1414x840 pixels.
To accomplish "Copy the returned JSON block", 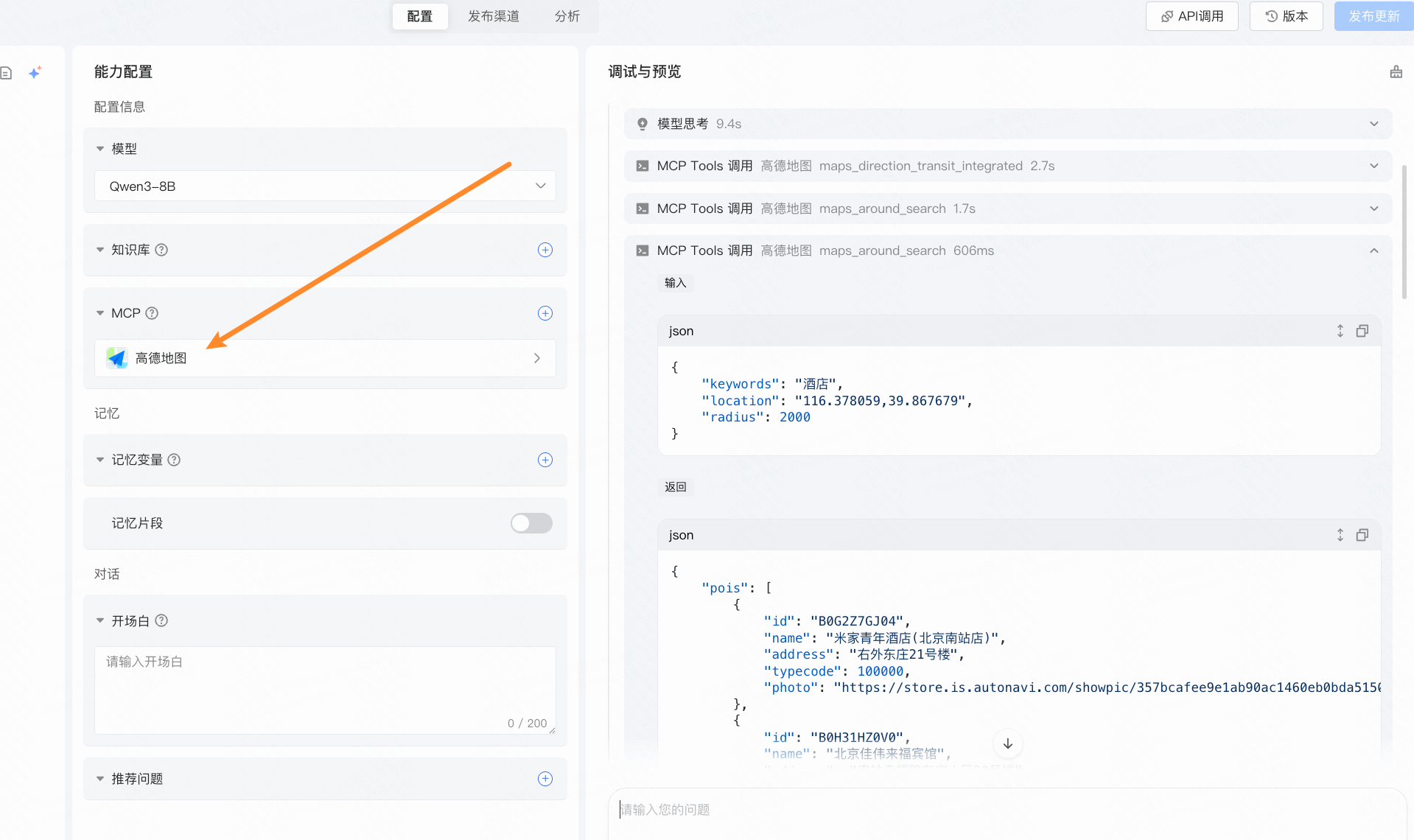I will pos(1362,535).
